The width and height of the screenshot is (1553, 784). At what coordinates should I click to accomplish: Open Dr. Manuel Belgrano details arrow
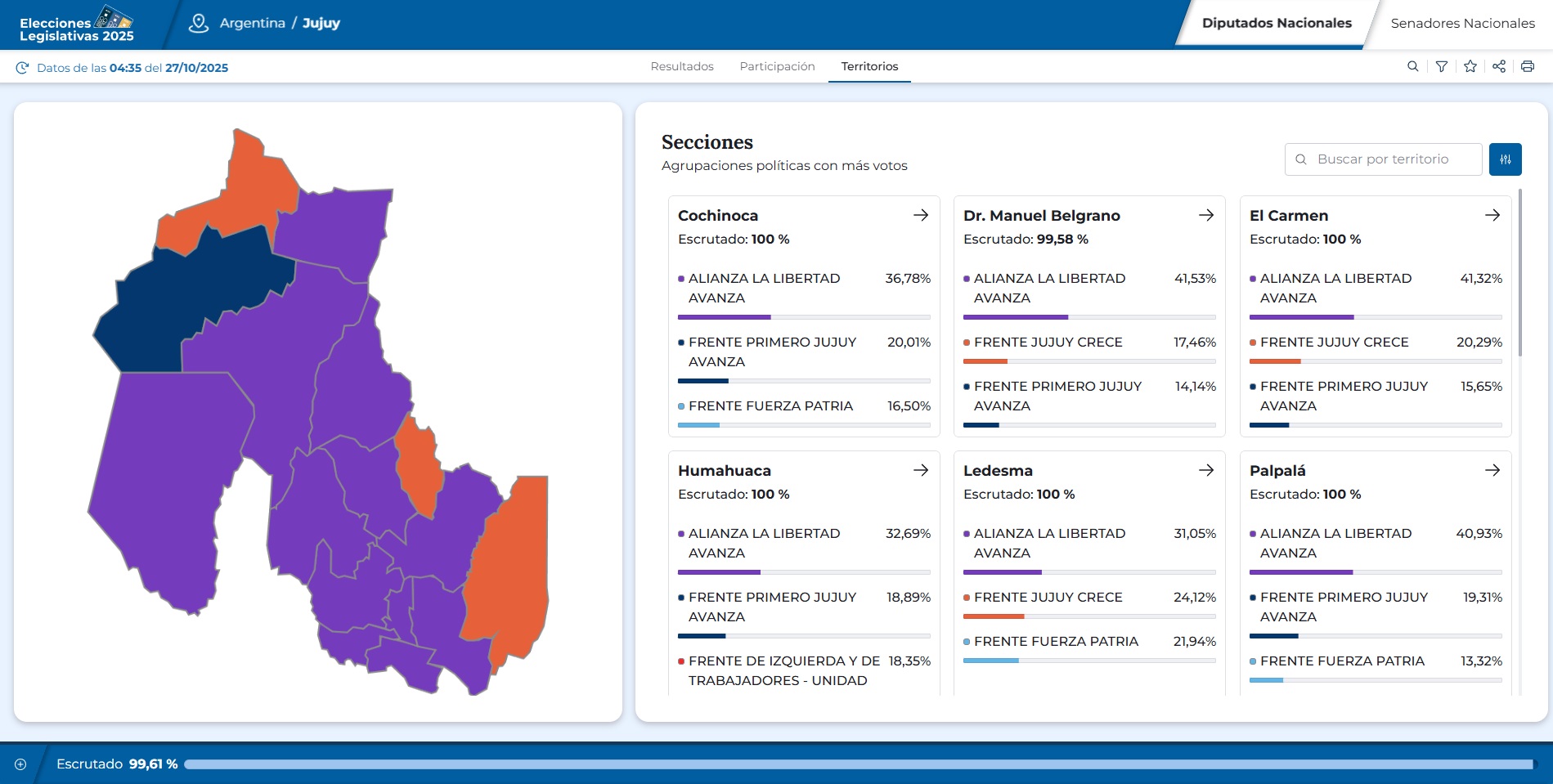1206,215
